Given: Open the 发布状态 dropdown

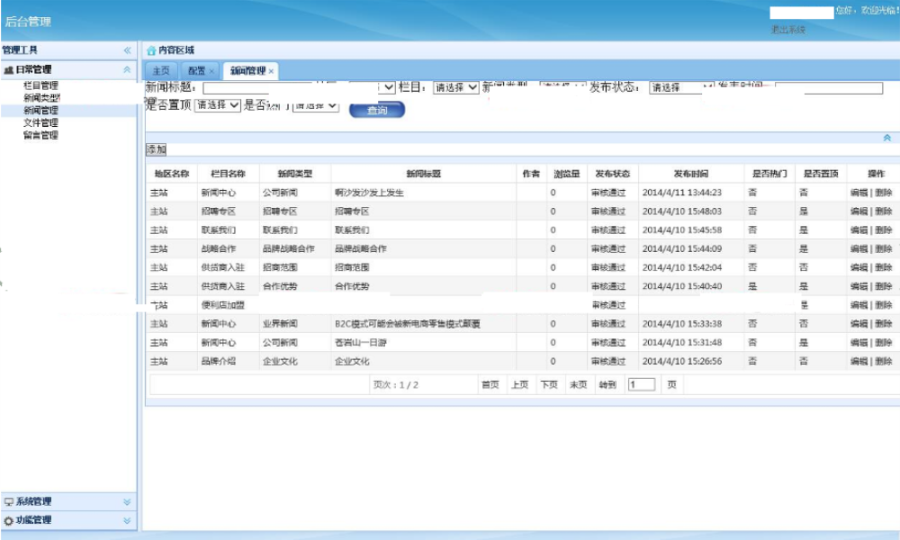Looking at the screenshot, I should [680, 88].
